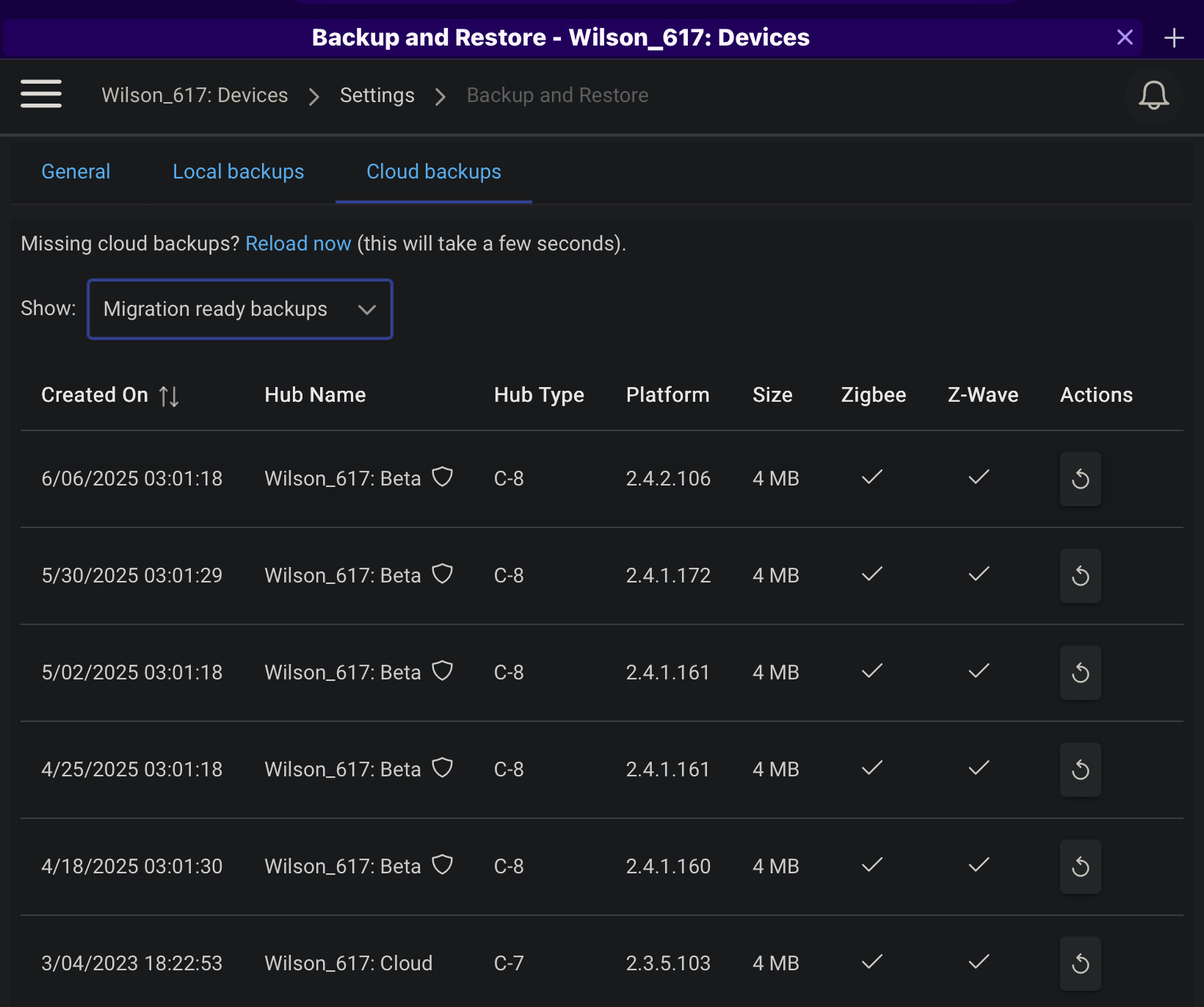The image size is (1204, 1007).
Task: Restore the 3/04/2023 Wilson_617: Cloud backup
Action: point(1080,964)
